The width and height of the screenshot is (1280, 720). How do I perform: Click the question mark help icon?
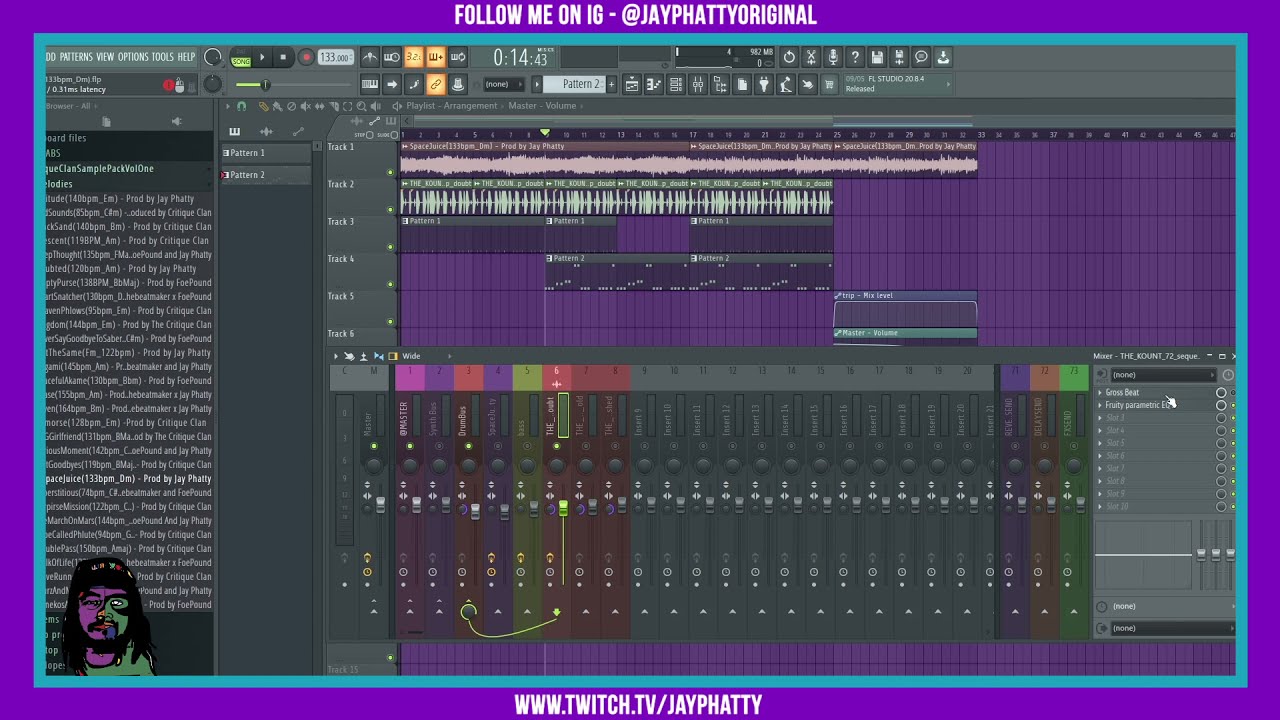click(x=855, y=58)
